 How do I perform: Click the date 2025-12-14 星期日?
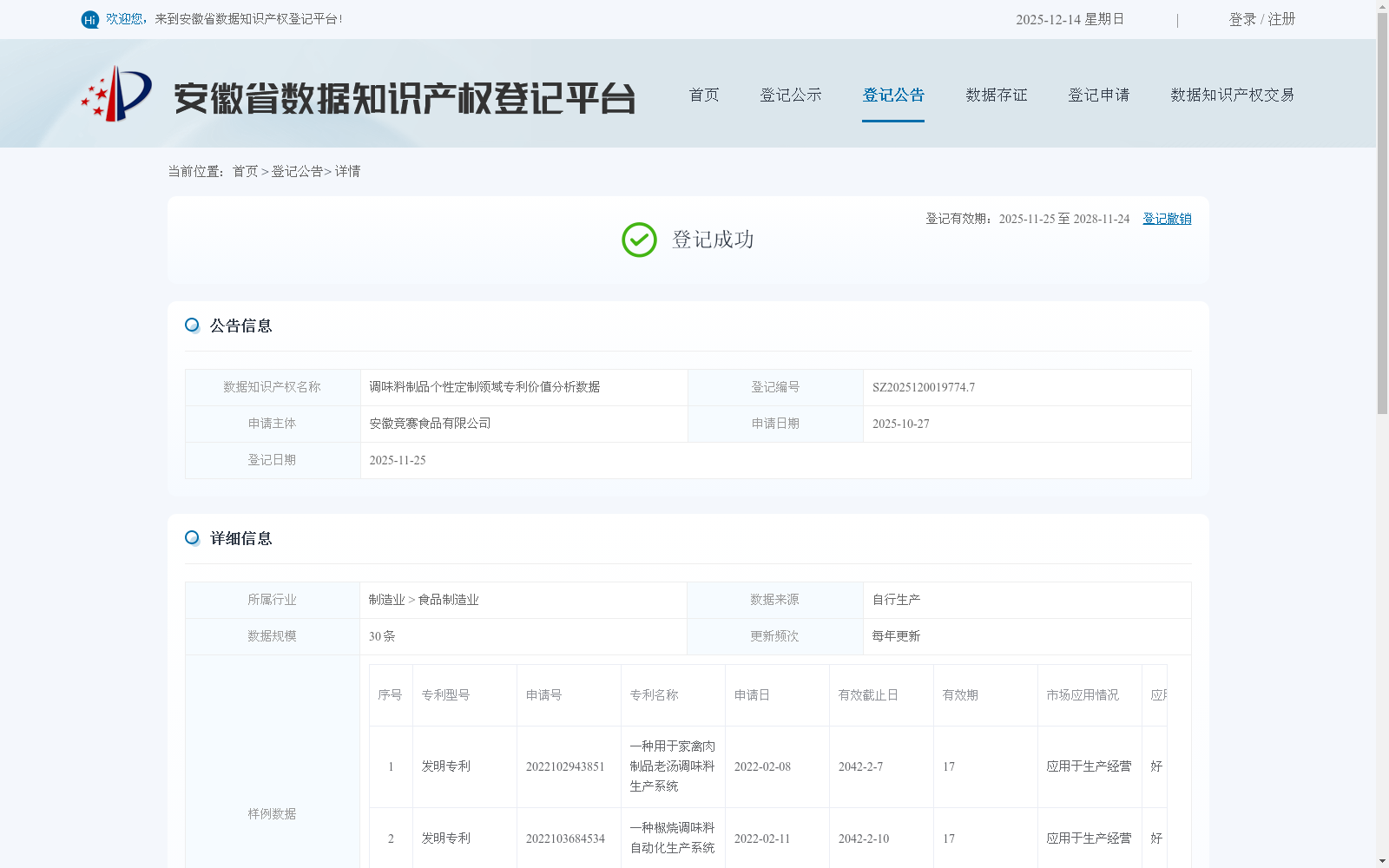tap(1070, 19)
